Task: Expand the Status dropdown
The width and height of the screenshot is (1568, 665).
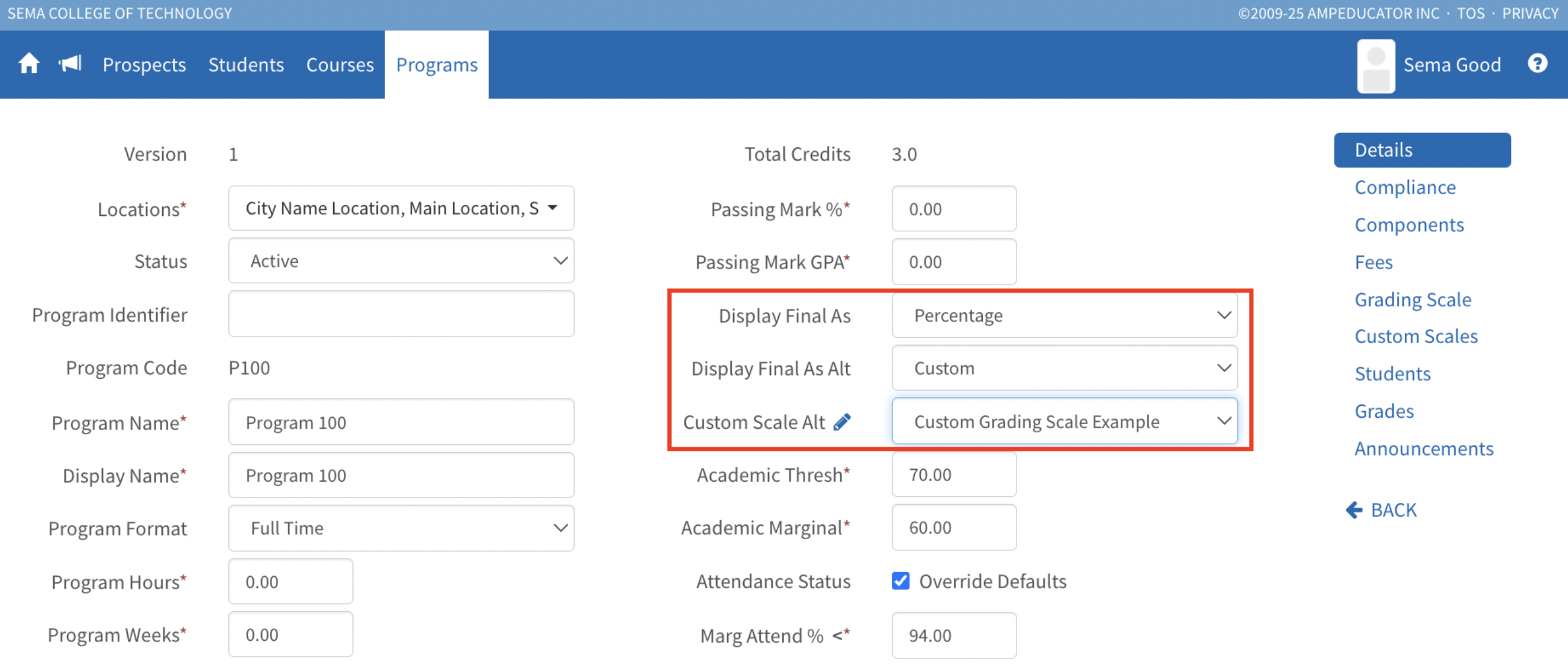Action: (x=401, y=261)
